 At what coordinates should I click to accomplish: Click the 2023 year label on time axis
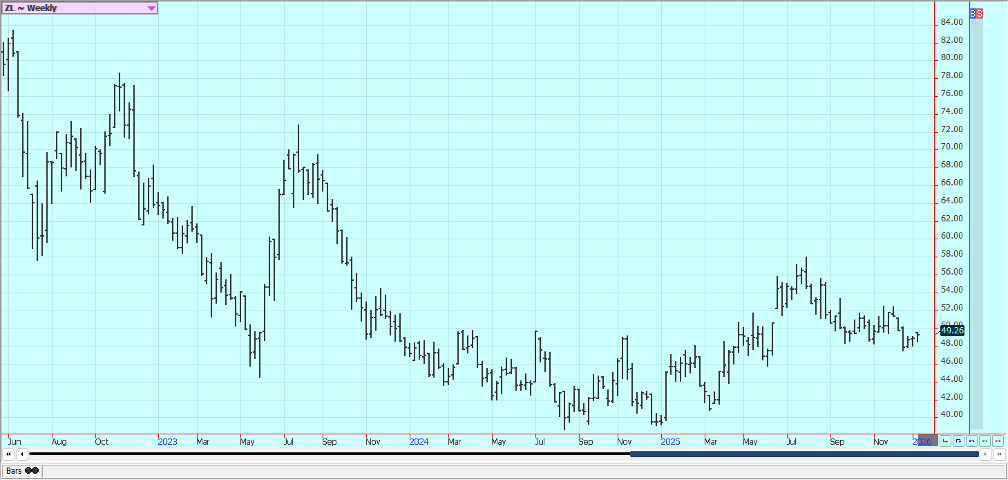167,440
